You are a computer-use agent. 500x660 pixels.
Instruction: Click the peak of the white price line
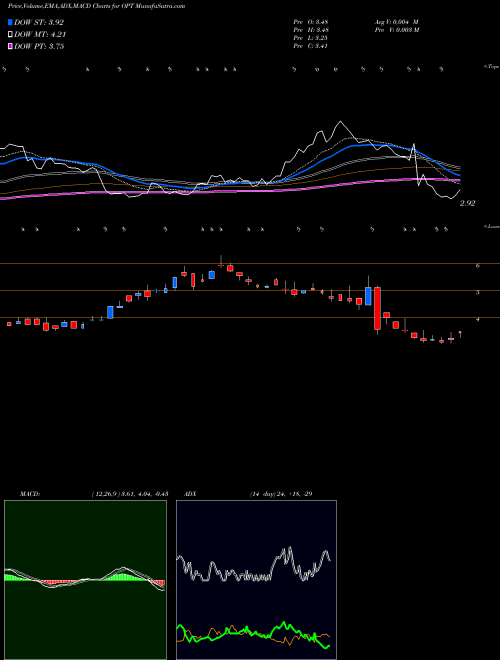(340, 122)
